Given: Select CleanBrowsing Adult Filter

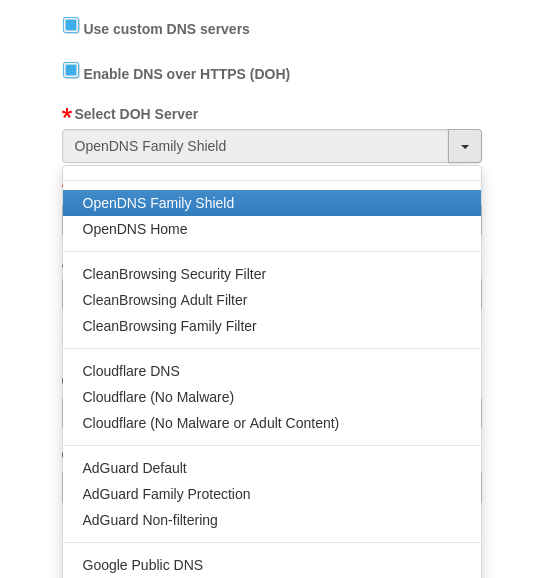Looking at the screenshot, I should (272, 300).
